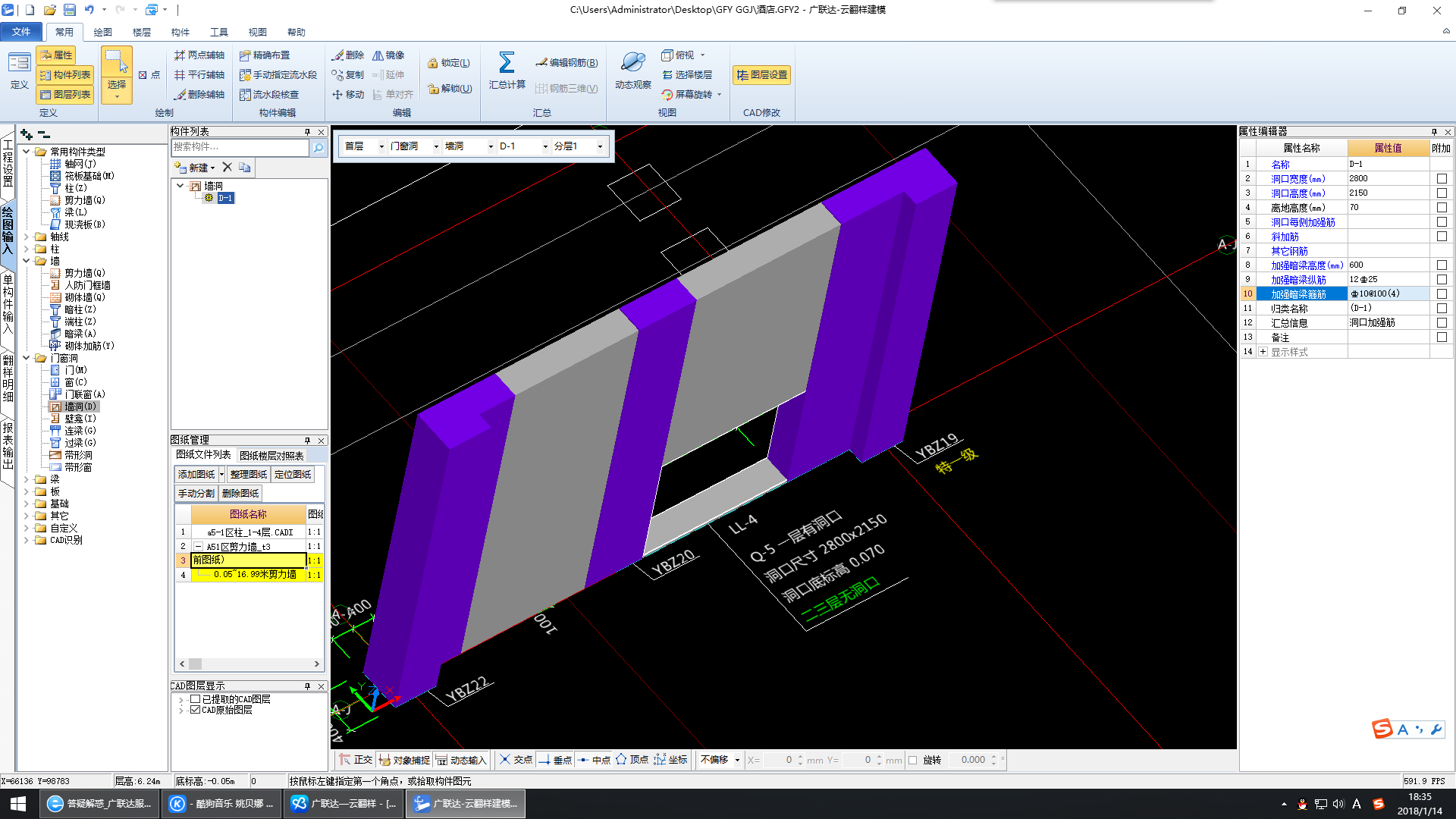Toggle checkbox for 加强暗梁纵筋 row

click(x=1442, y=280)
